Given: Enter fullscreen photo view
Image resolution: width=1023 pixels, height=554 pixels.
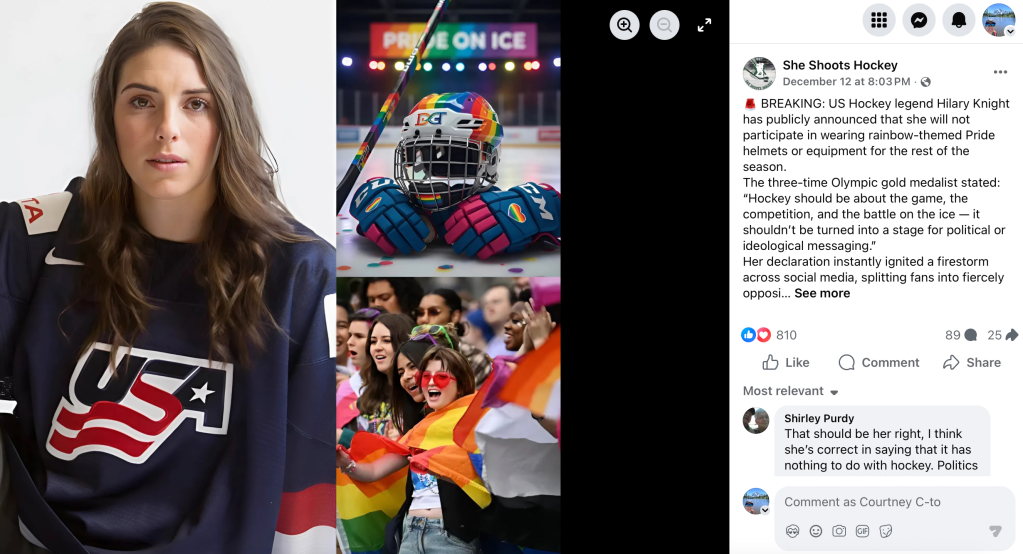Looking at the screenshot, I should point(704,25).
